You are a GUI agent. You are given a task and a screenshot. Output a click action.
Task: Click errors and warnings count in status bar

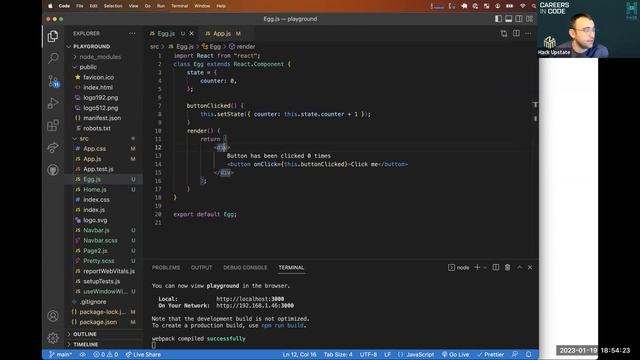pos(105,354)
